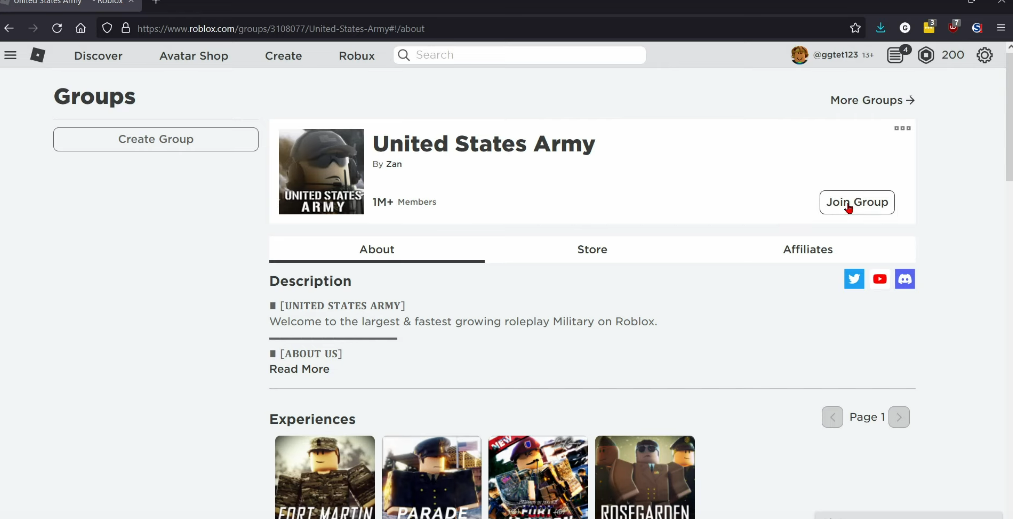Switch to the Store tab
The width and height of the screenshot is (1013, 519).
click(x=592, y=249)
